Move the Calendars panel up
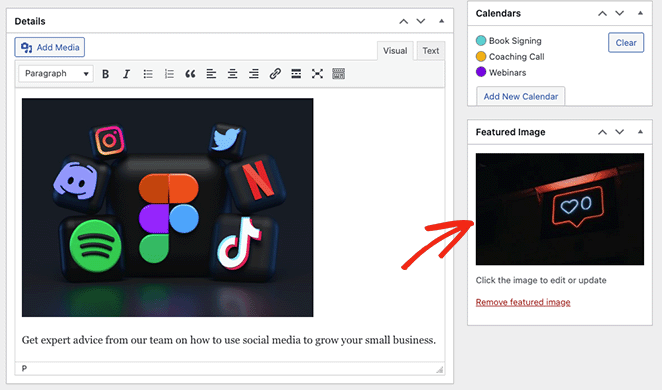This screenshot has height=390, width=662. point(602,14)
